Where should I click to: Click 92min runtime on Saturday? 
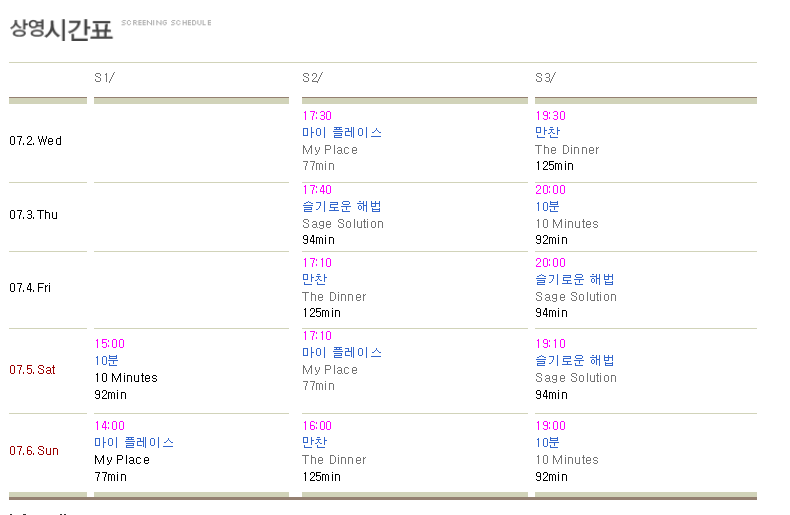pyautogui.click(x=110, y=395)
